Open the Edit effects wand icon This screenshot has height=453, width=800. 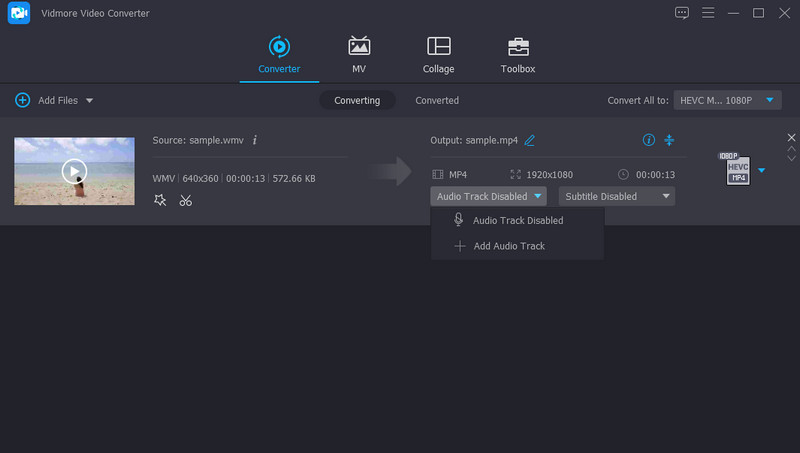point(160,200)
